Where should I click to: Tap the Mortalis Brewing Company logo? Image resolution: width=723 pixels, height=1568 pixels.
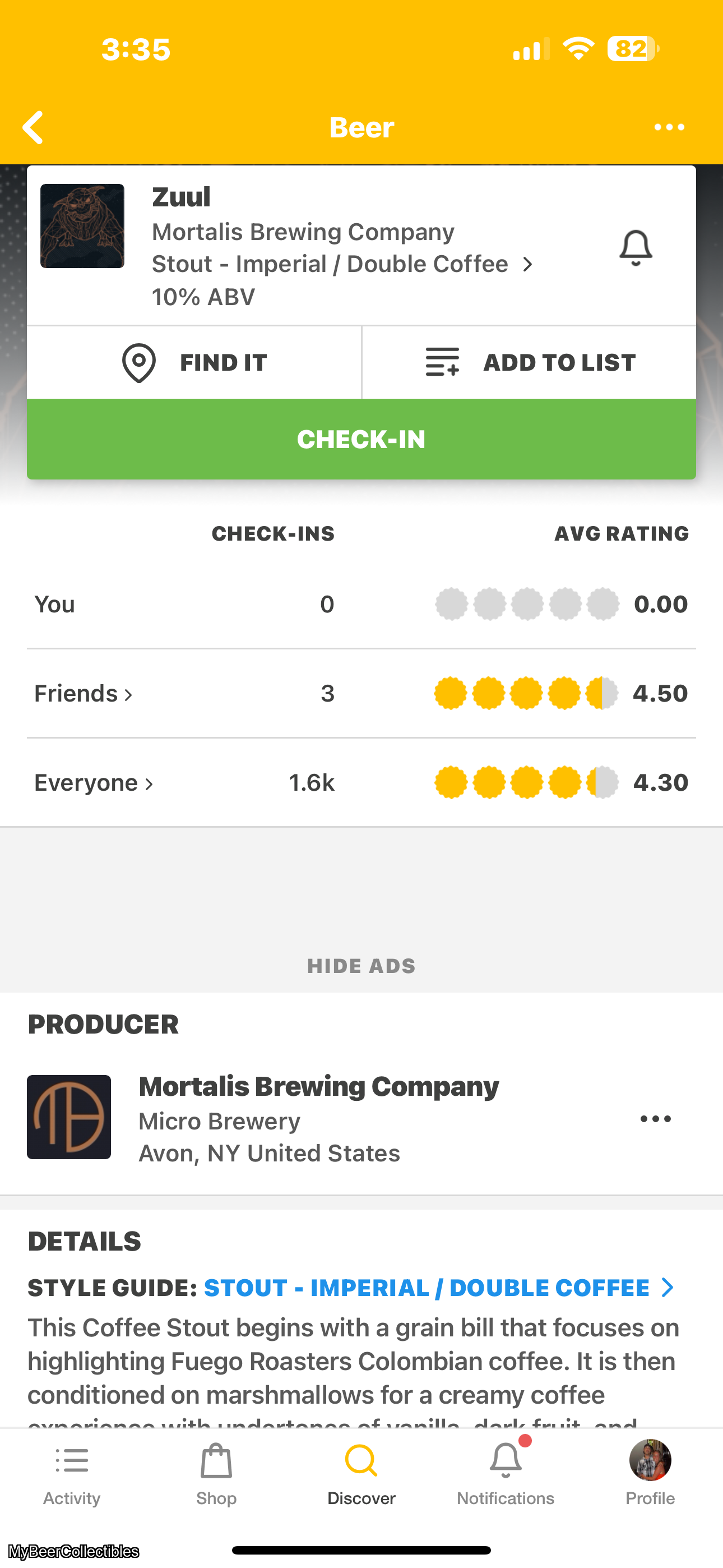click(x=69, y=1117)
